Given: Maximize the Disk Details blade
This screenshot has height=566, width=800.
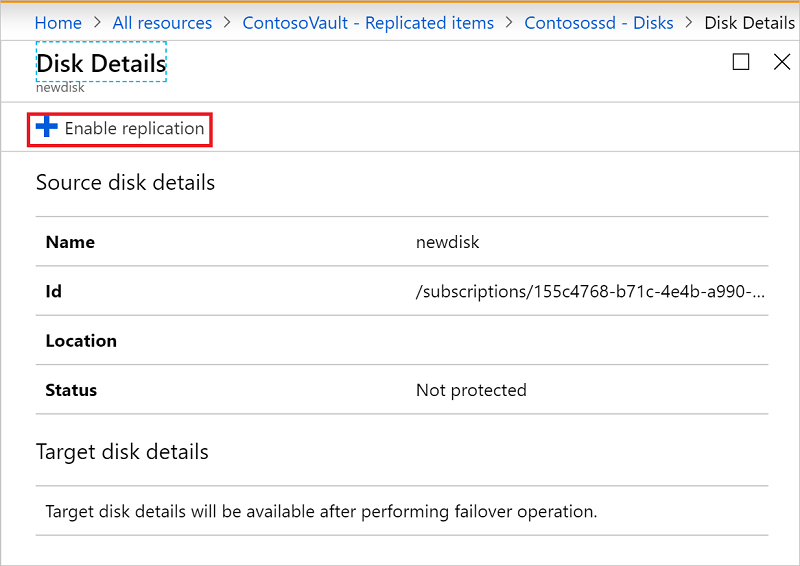Looking at the screenshot, I should click(x=741, y=62).
